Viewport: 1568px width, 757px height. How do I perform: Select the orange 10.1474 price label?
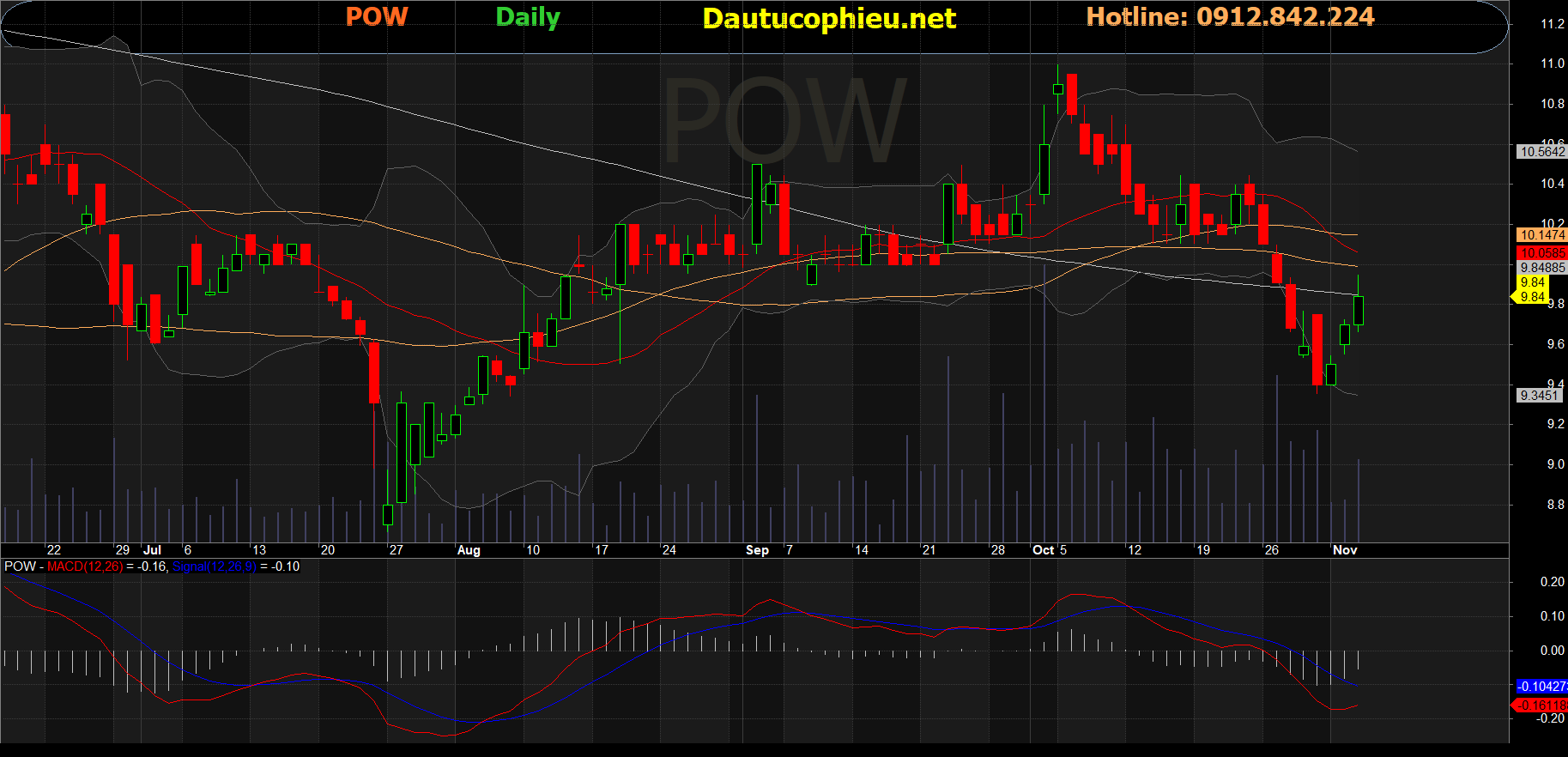[1542, 235]
